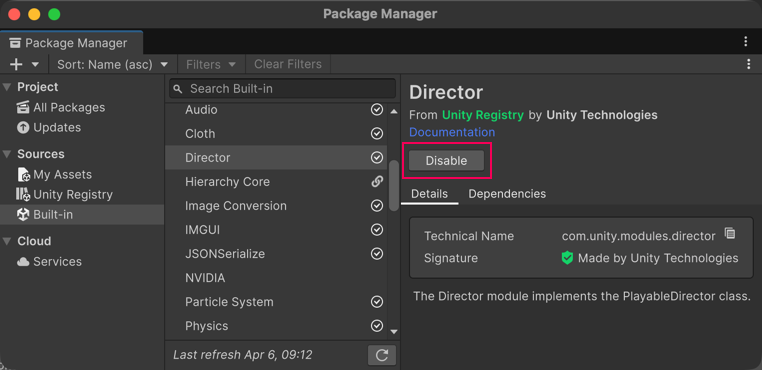Click the Unity Registry icon

[x=23, y=194]
